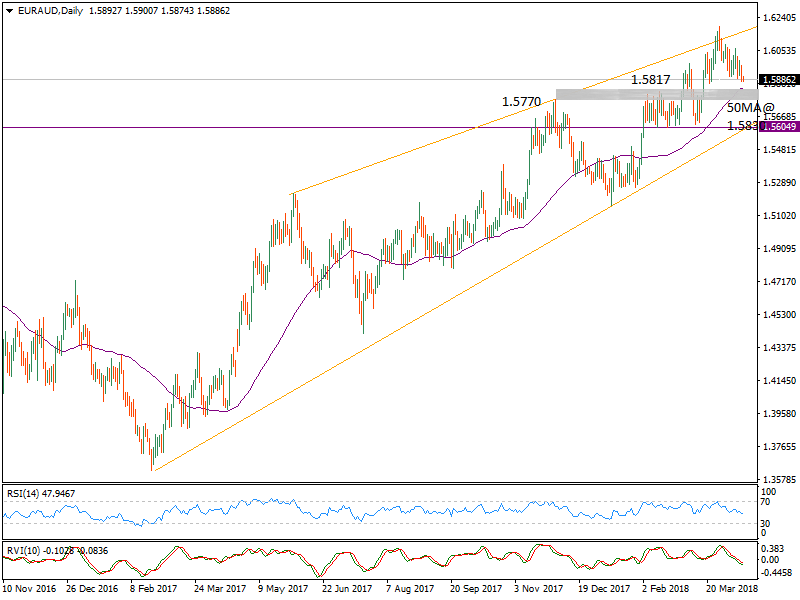Click the purple 1.56049 price tag
800x600 pixels.
(779, 127)
